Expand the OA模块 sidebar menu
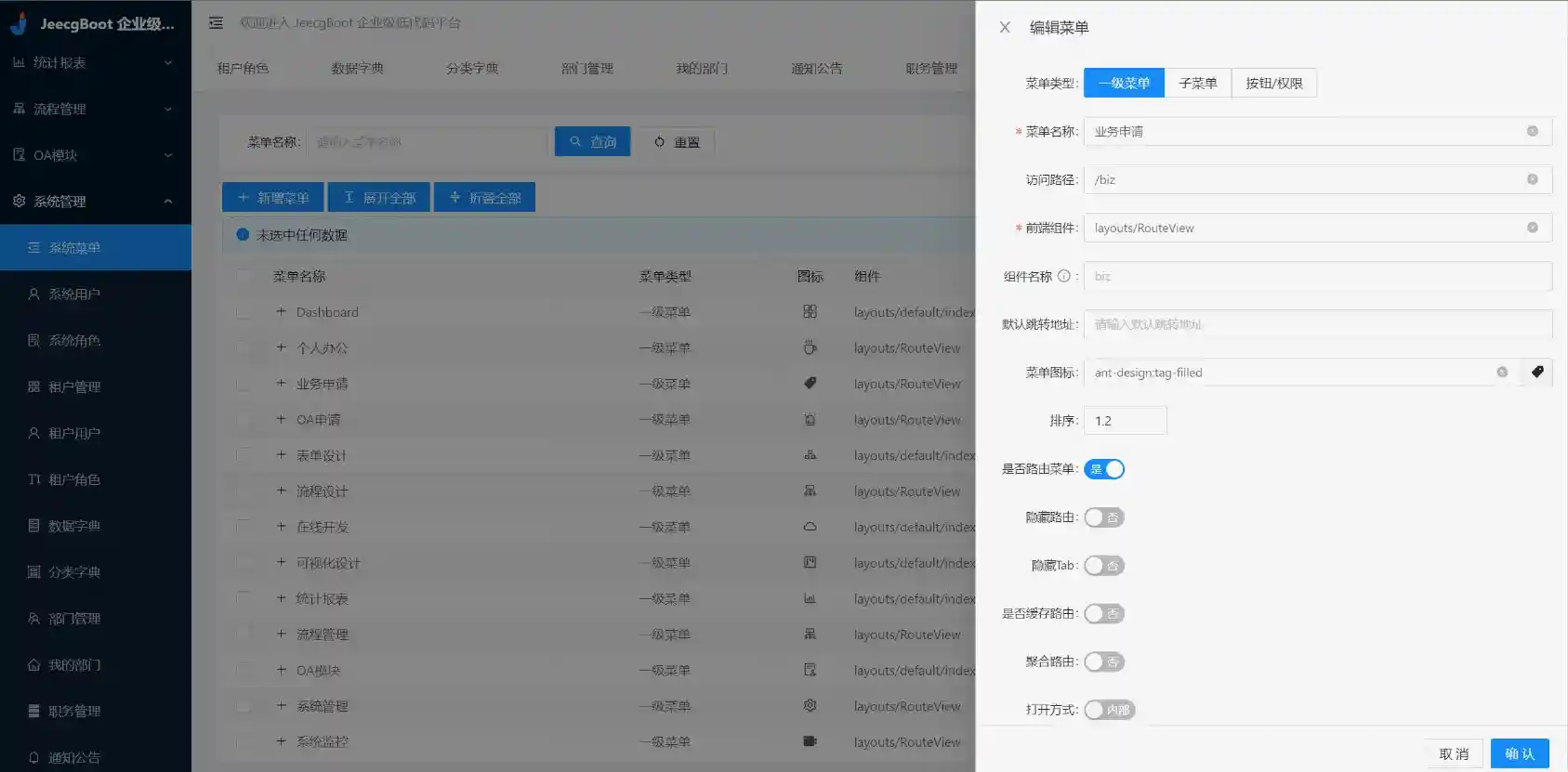 (95, 155)
